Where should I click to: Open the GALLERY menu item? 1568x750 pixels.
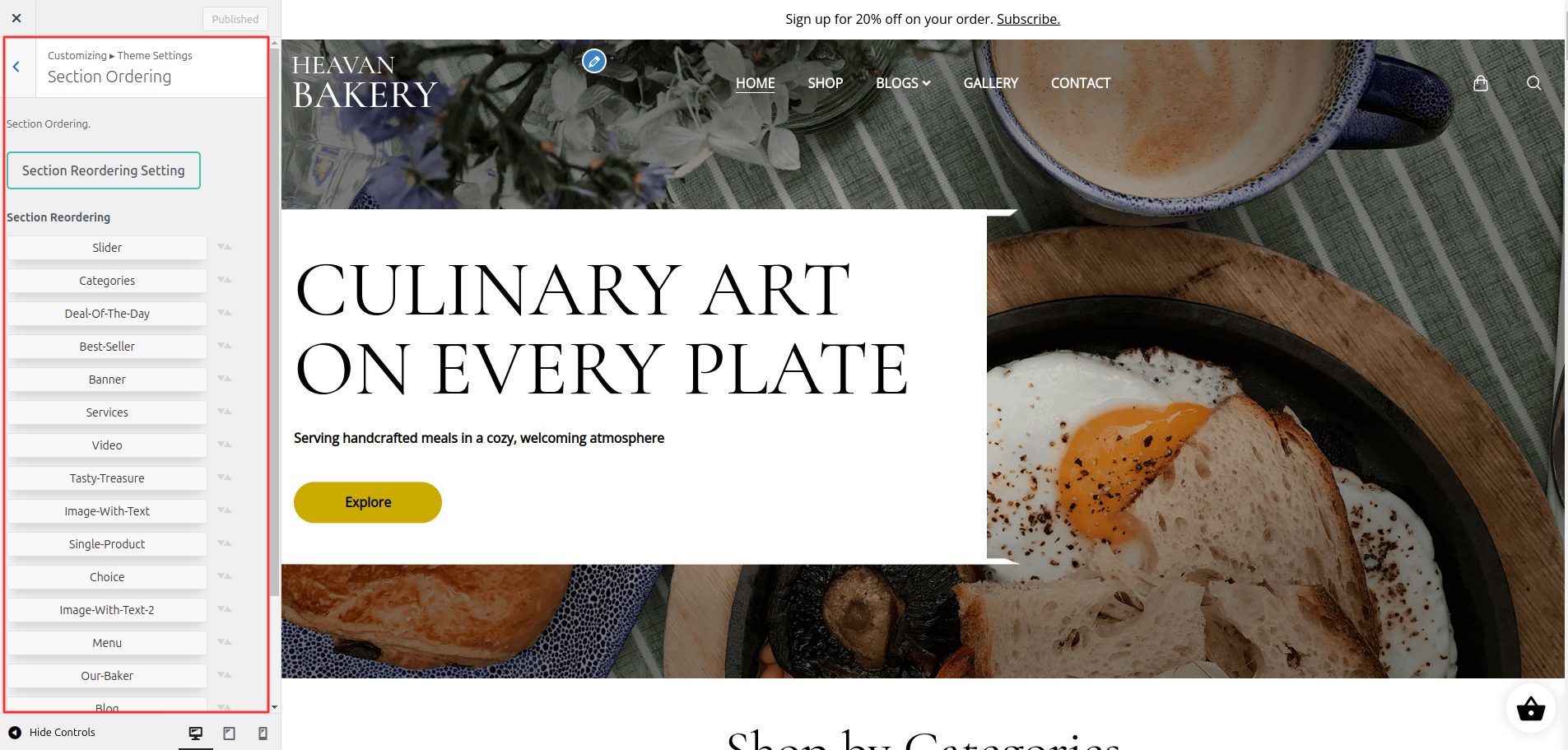tap(991, 83)
